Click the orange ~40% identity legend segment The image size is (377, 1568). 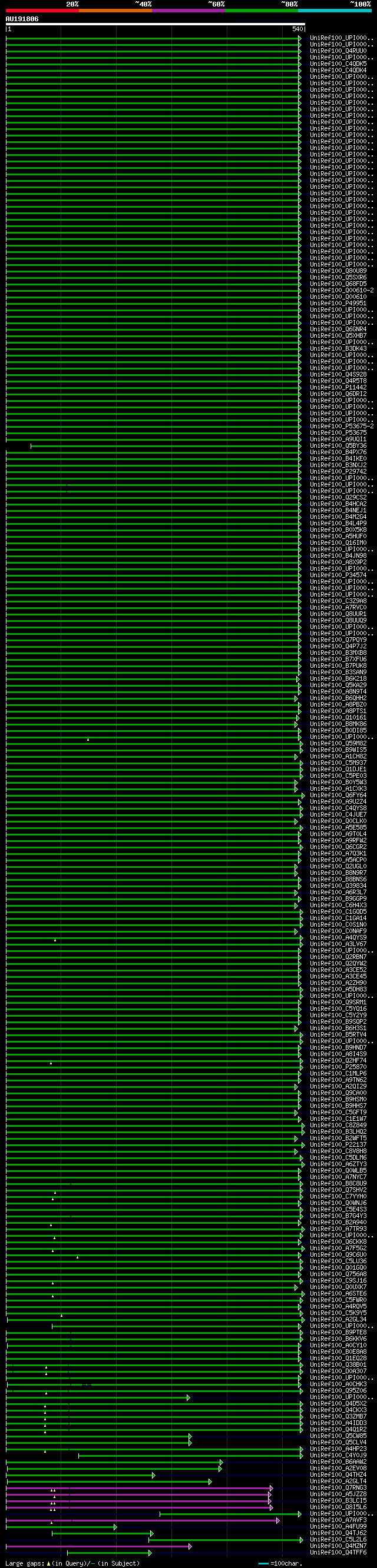coord(115,11)
